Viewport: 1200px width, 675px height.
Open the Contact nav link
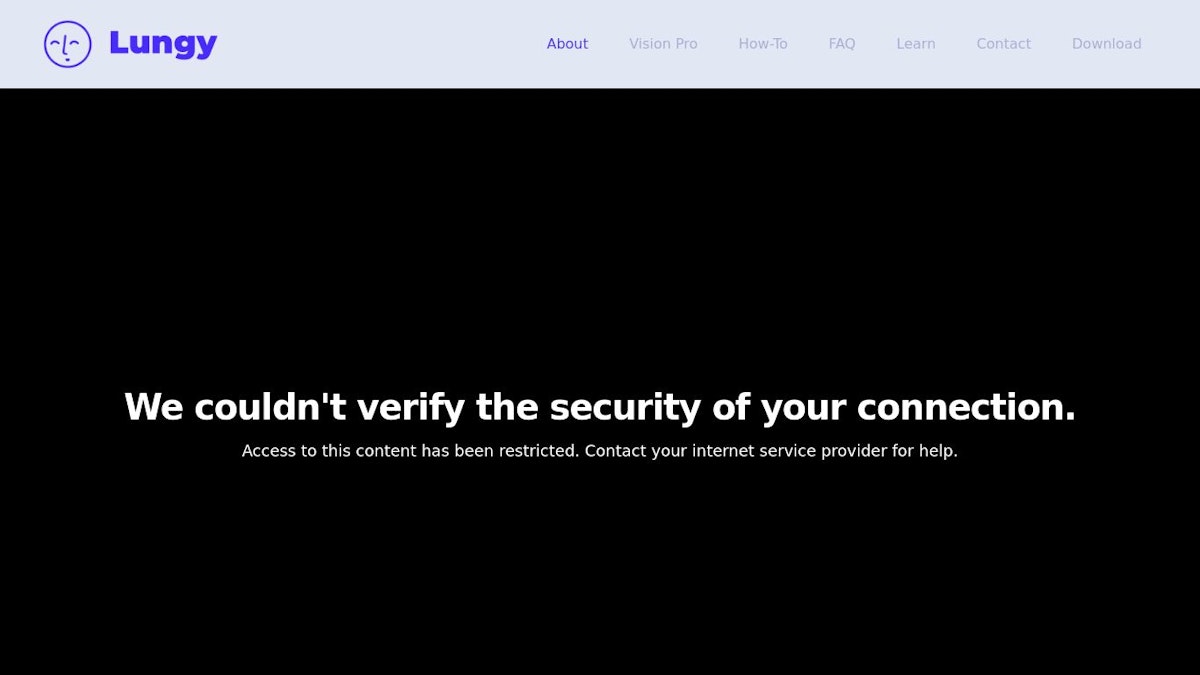point(1003,44)
